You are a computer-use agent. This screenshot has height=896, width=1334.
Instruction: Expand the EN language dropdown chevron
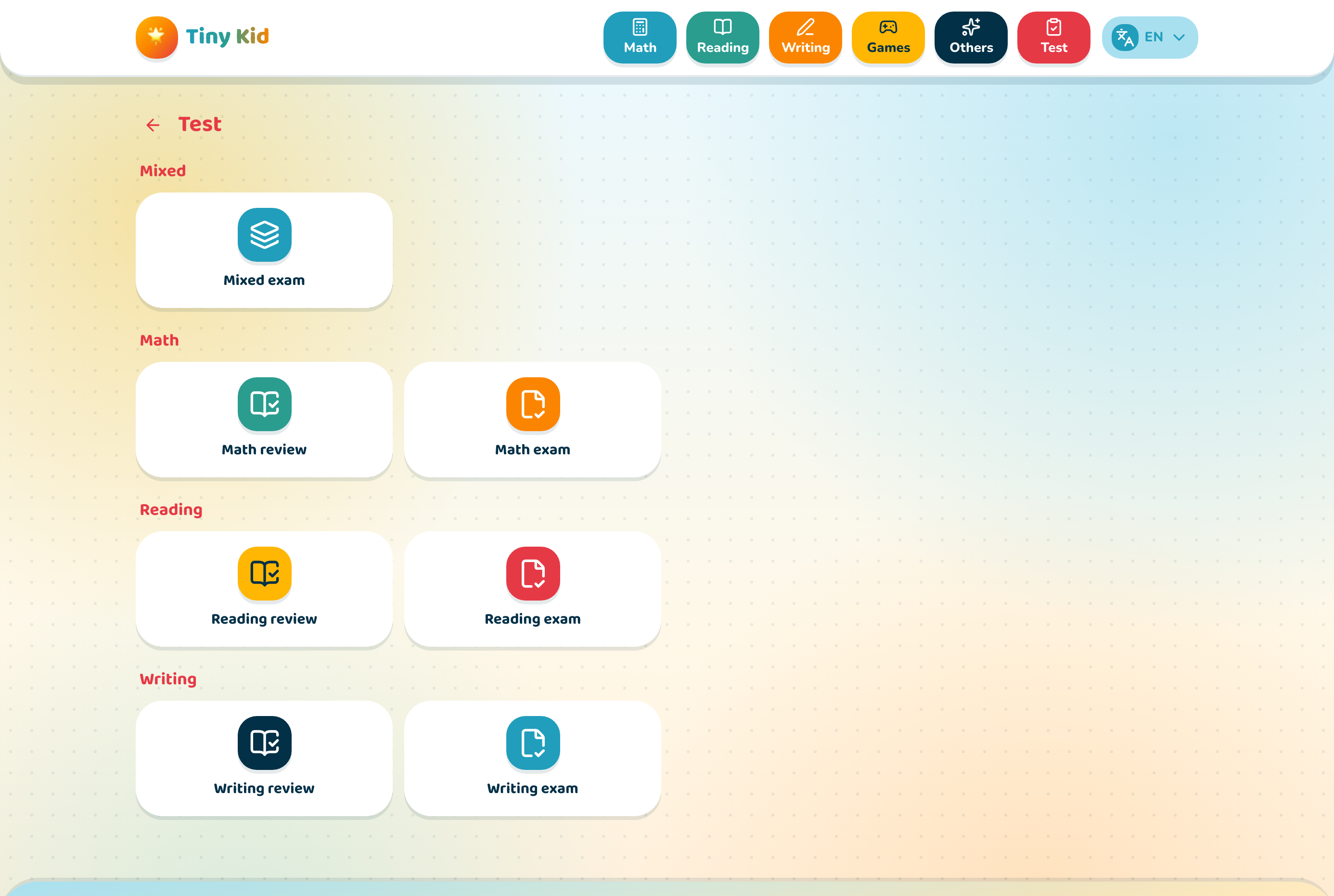pos(1179,38)
